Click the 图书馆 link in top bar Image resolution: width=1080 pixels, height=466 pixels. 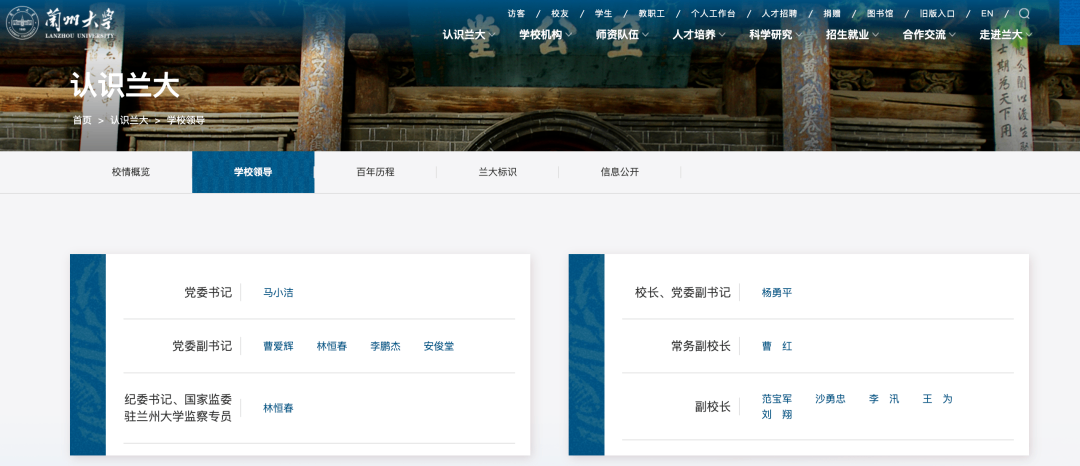click(x=879, y=14)
